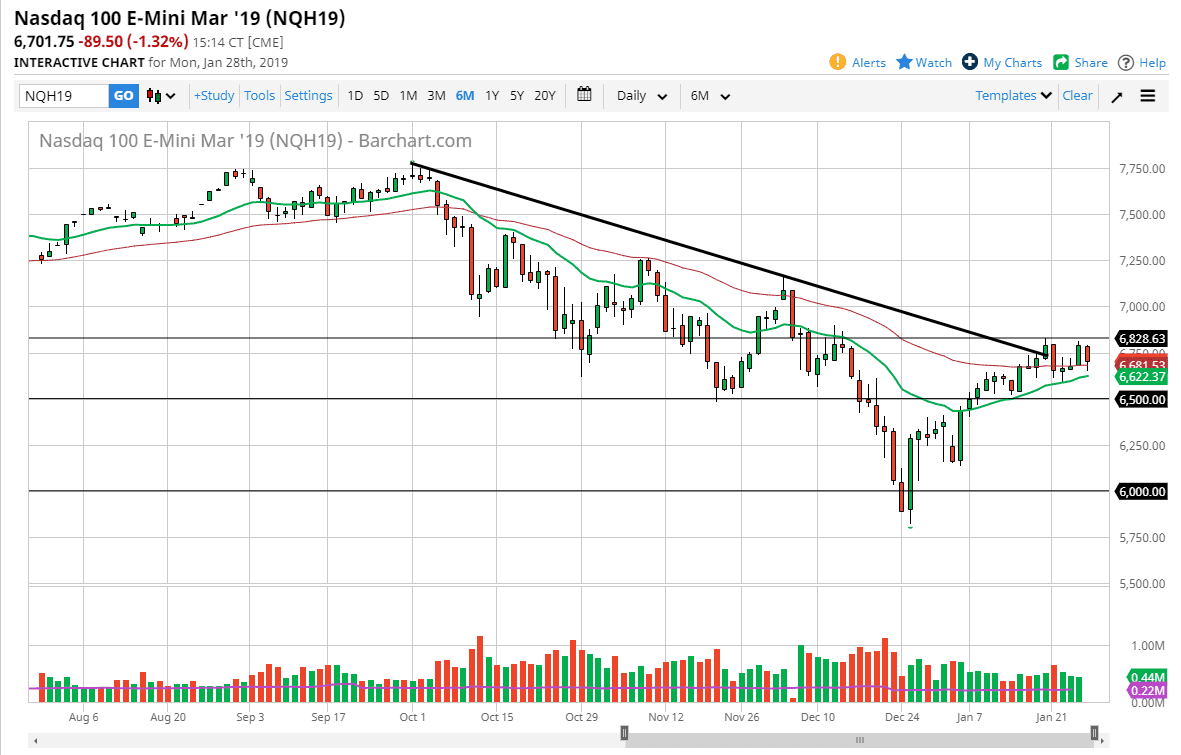
Task: Select the 5Y timeframe
Action: 517,95
